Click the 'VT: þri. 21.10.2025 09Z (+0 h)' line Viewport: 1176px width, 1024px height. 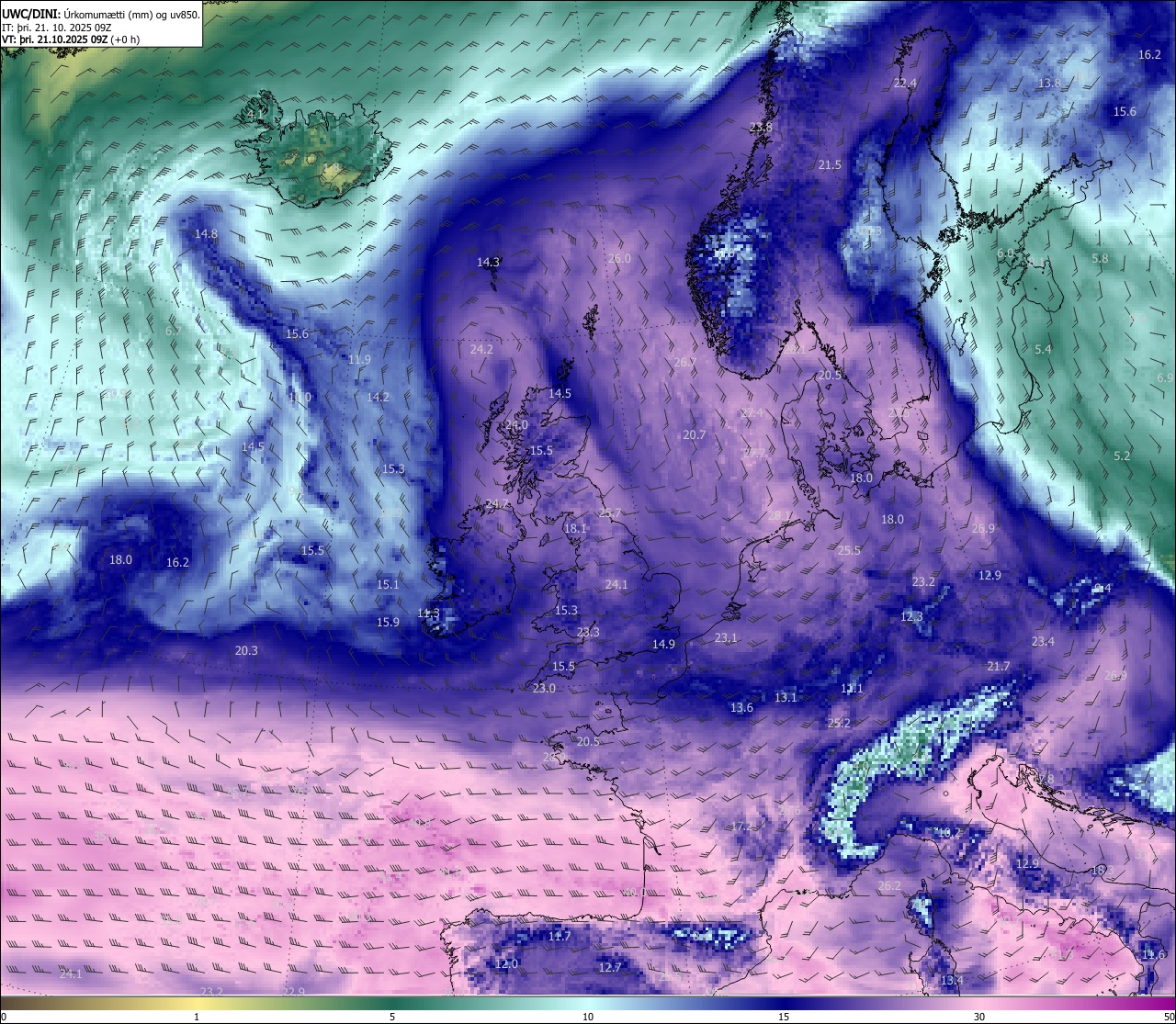coord(70,39)
